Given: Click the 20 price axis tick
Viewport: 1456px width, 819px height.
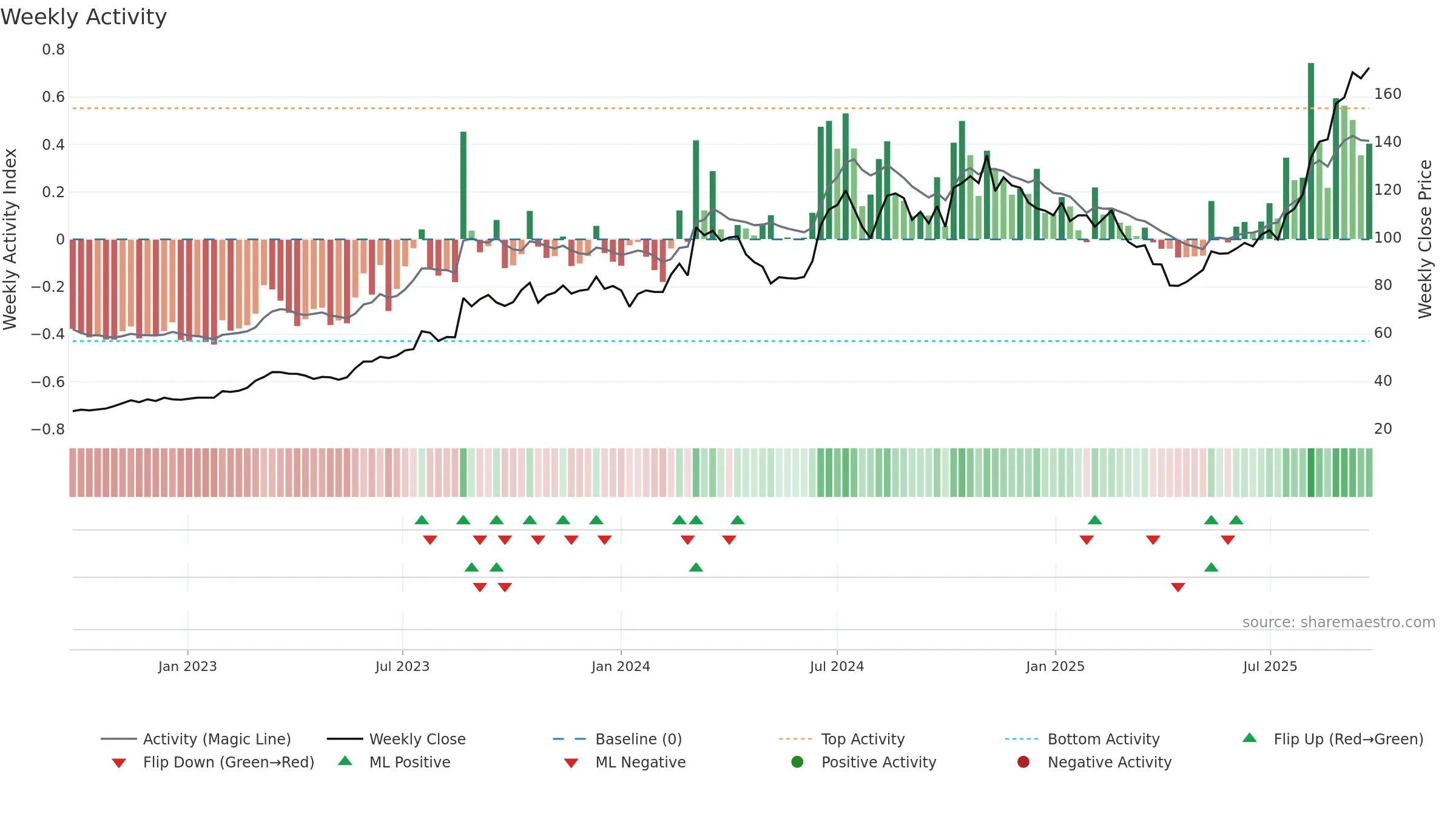Looking at the screenshot, I should pos(1383,429).
